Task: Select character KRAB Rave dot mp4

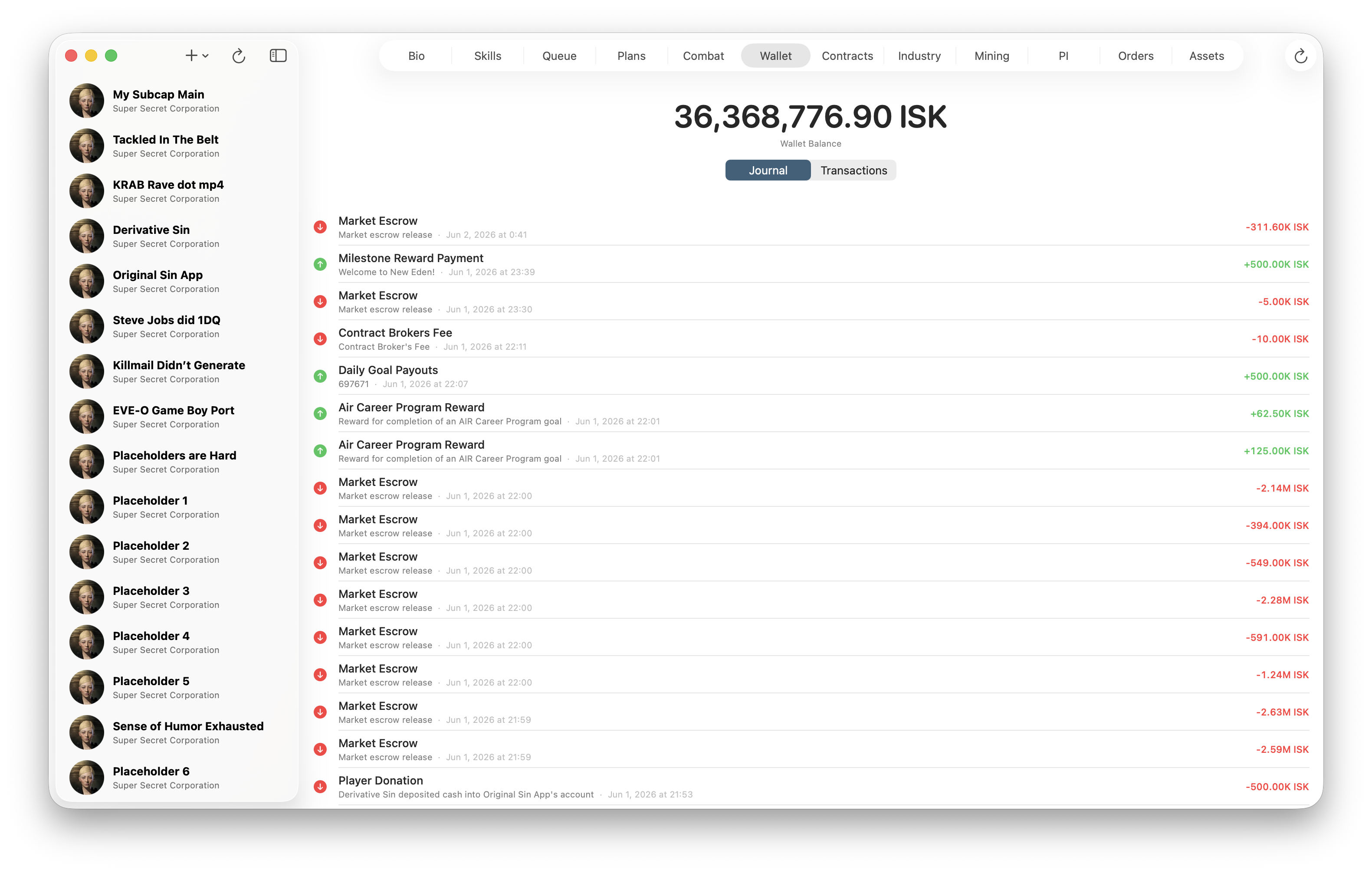Action: 177,191
